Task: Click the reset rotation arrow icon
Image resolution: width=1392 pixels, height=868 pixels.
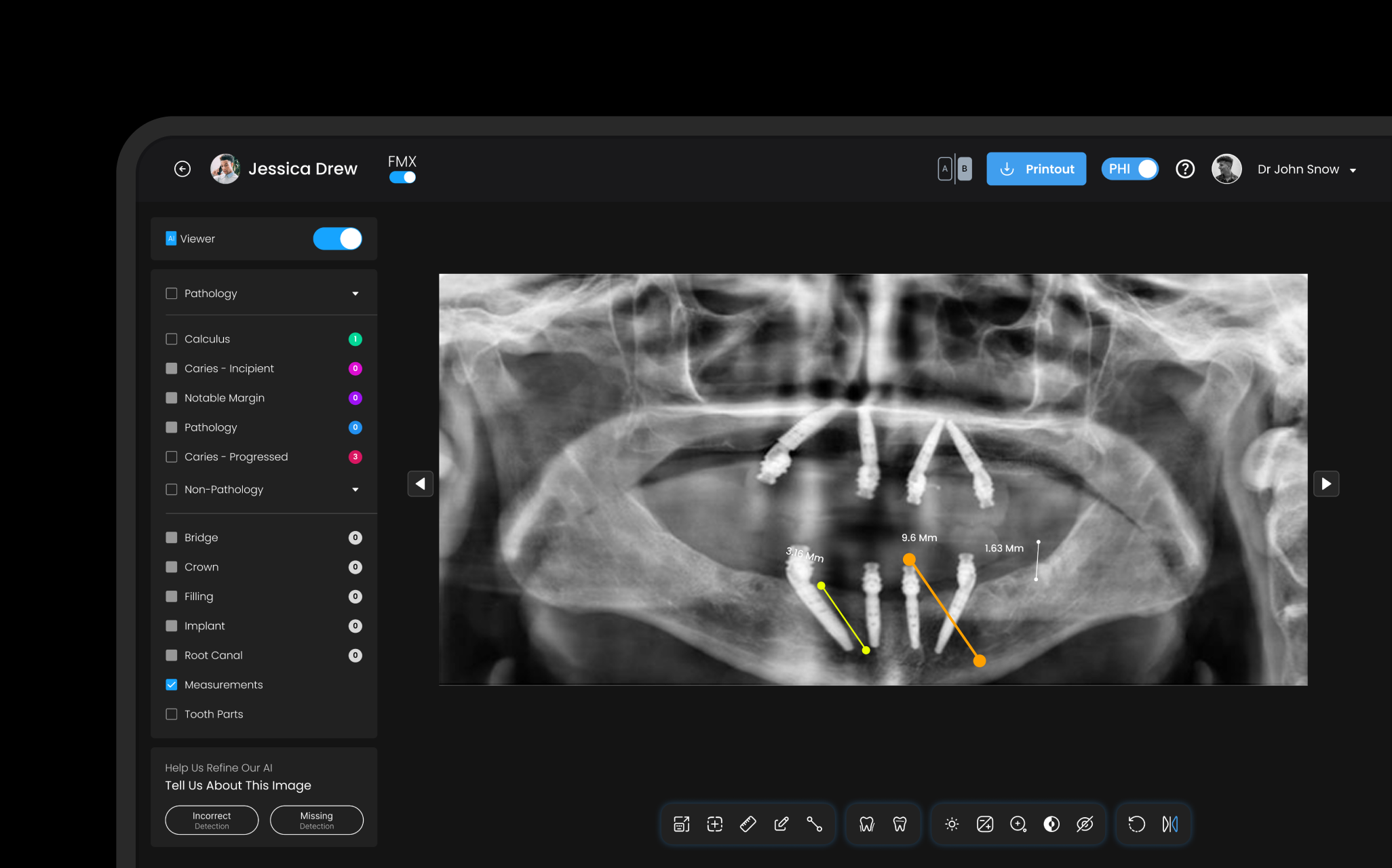Action: tap(1136, 824)
